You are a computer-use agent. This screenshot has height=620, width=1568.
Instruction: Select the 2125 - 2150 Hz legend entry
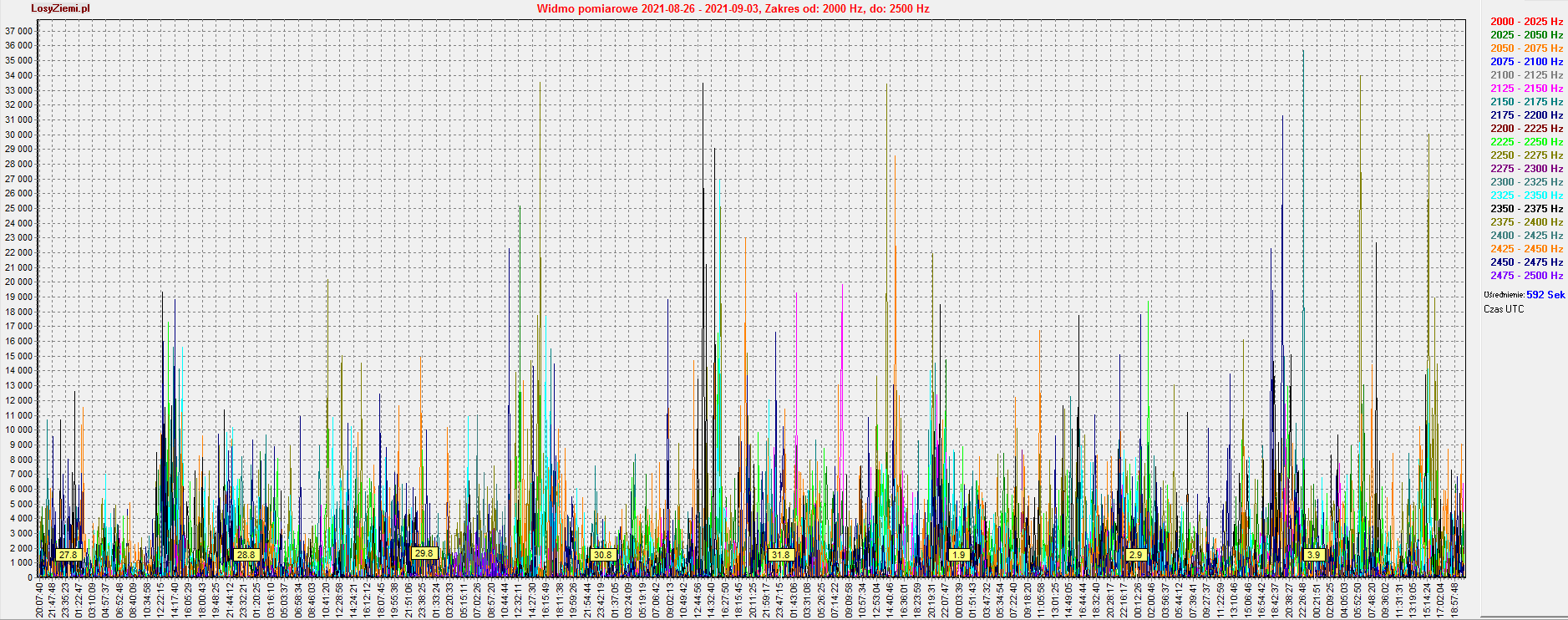click(x=1526, y=89)
